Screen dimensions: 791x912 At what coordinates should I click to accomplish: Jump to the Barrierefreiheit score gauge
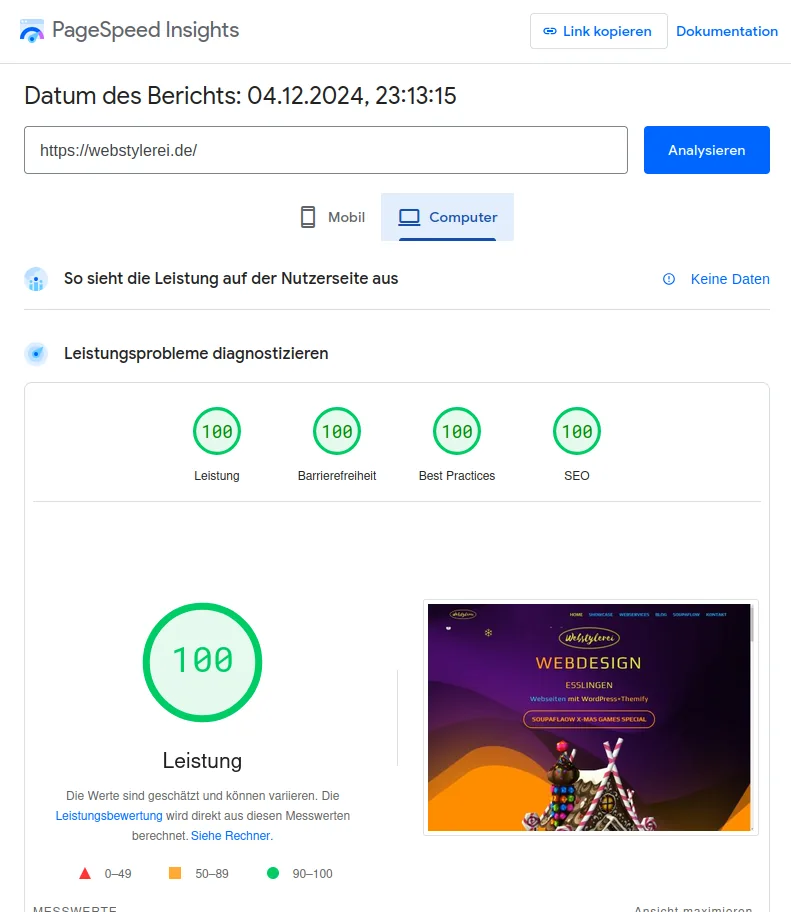coord(337,431)
